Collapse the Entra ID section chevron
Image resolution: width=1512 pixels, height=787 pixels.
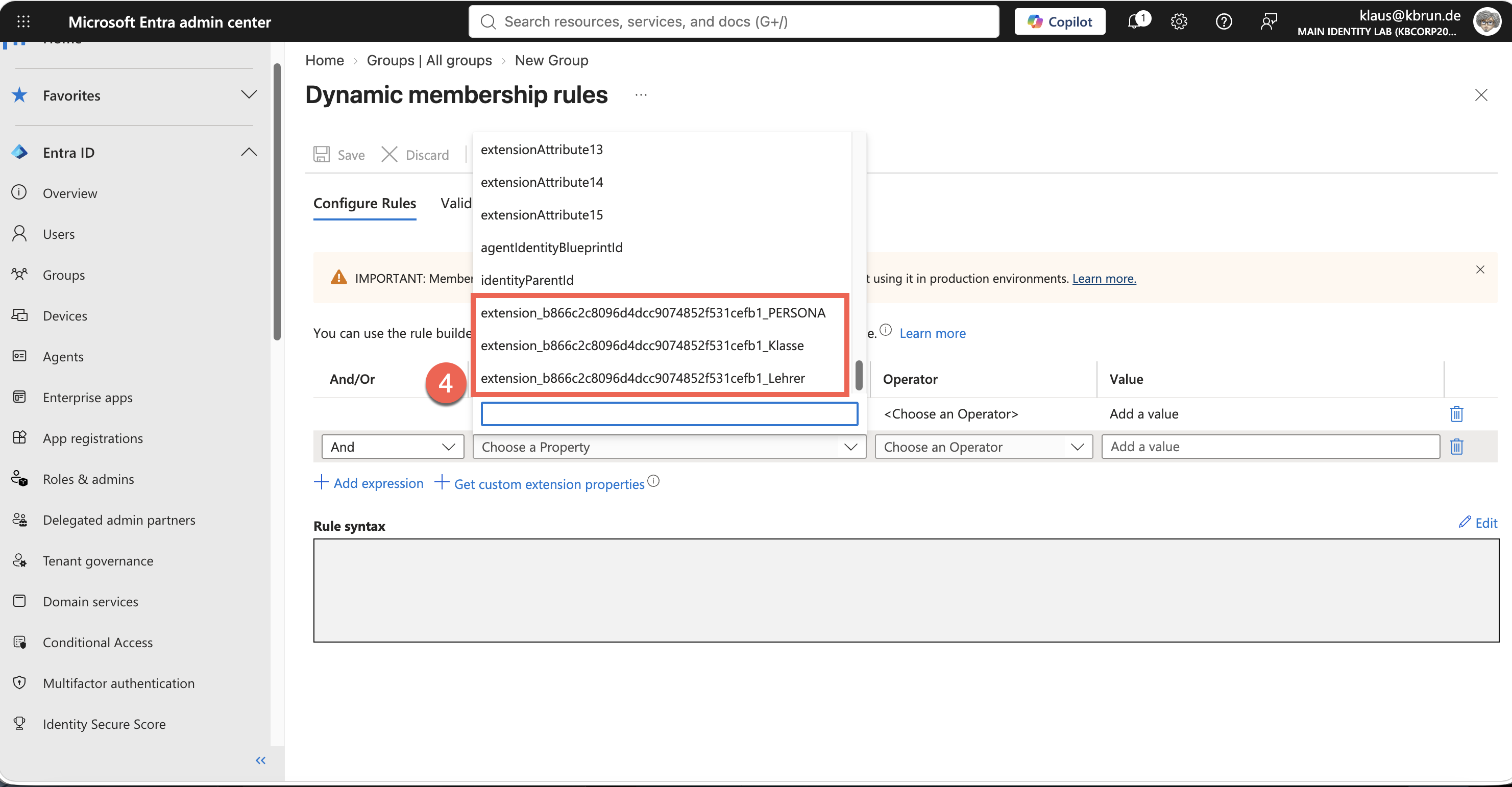pyautogui.click(x=249, y=153)
